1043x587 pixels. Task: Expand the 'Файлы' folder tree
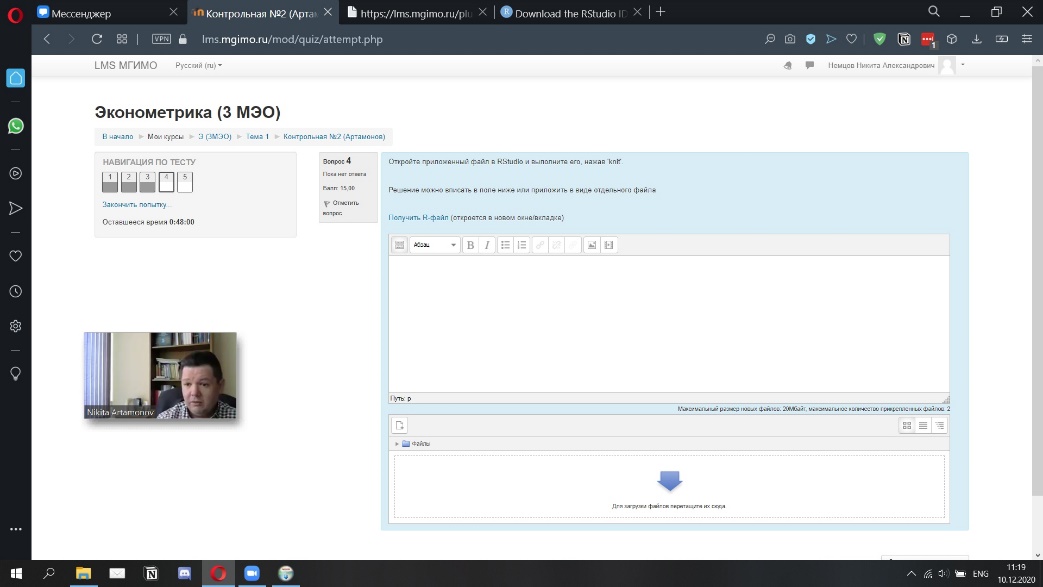click(397, 444)
